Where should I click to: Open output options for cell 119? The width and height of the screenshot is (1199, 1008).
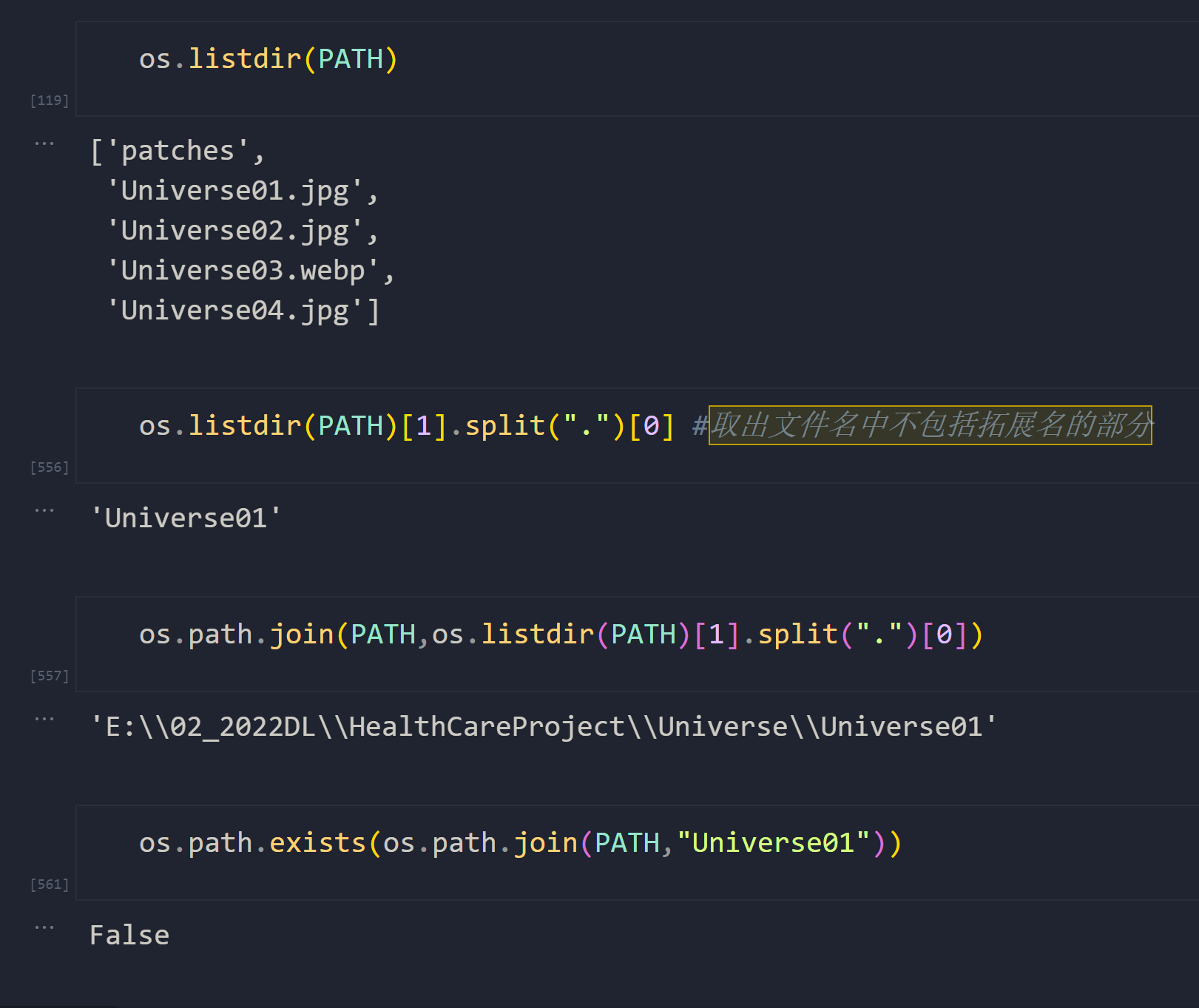coord(44,143)
